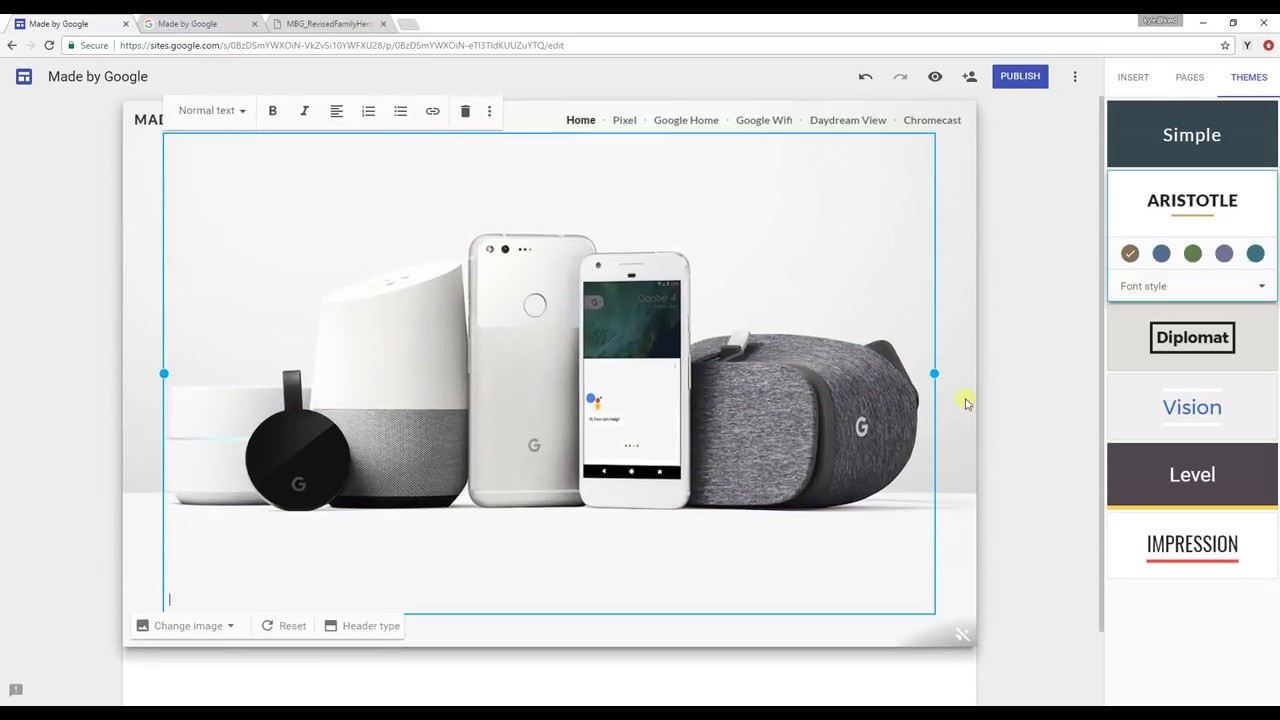
Task: Toggle bold text formatting
Action: click(x=272, y=111)
